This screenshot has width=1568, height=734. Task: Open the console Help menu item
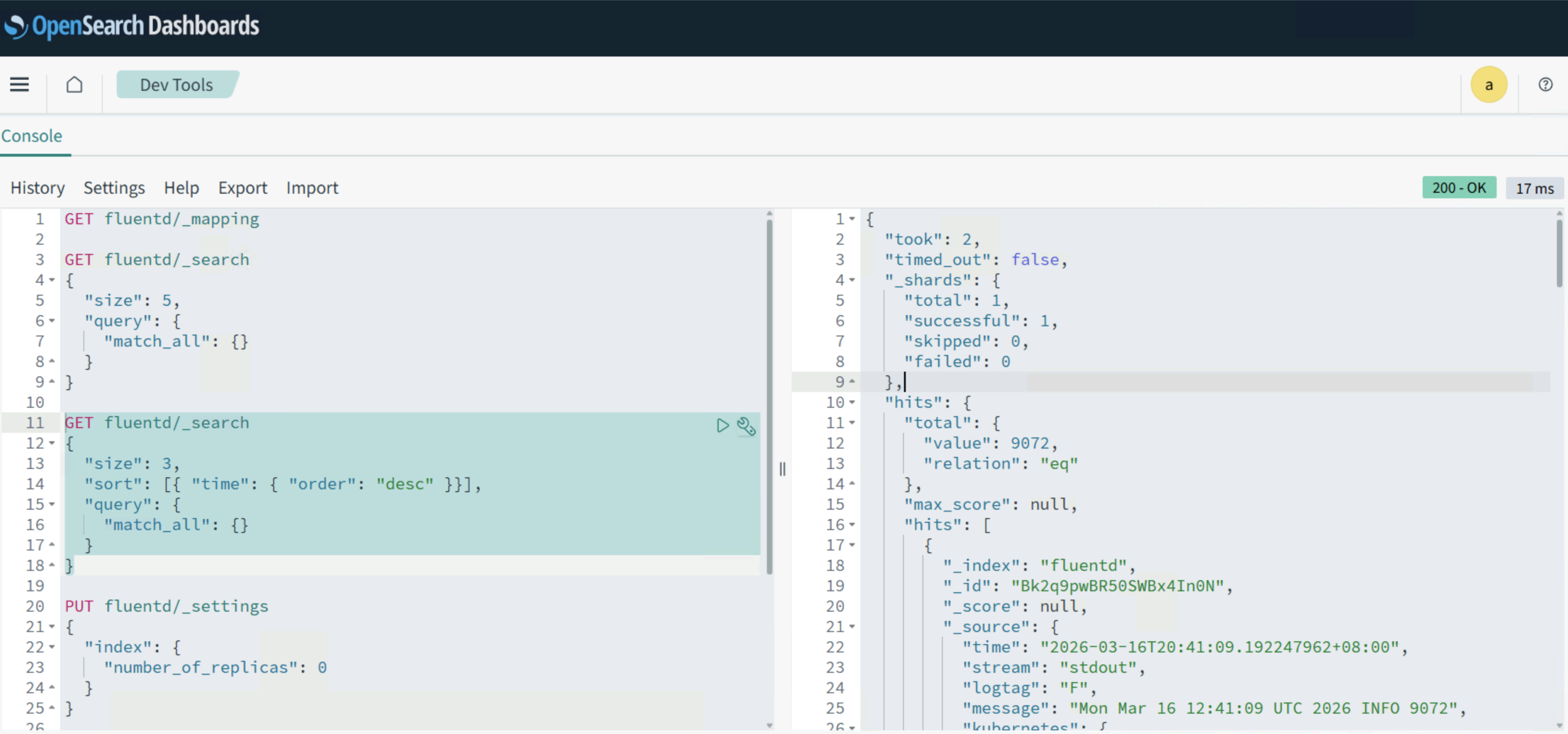(x=182, y=188)
